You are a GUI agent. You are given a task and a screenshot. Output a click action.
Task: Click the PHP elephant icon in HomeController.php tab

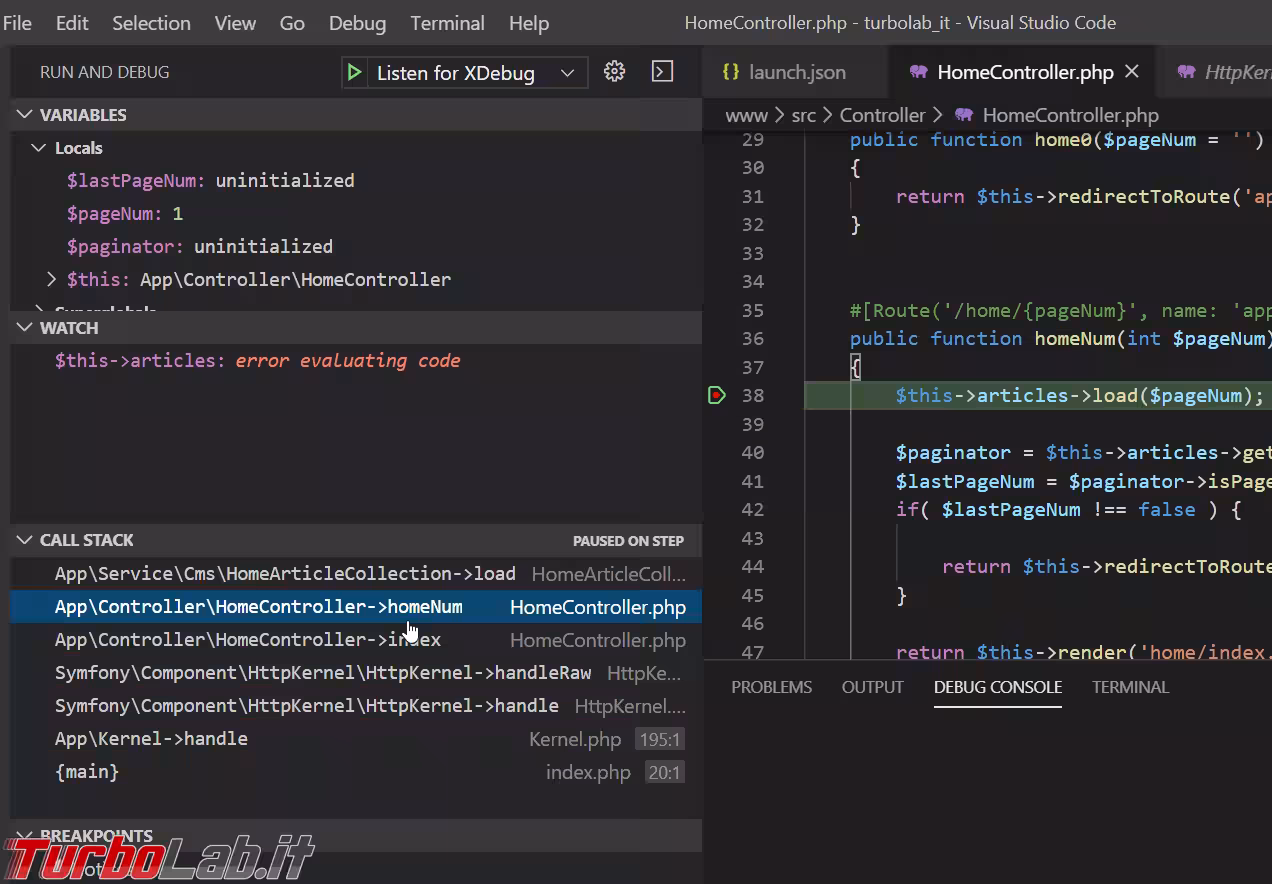click(x=918, y=72)
